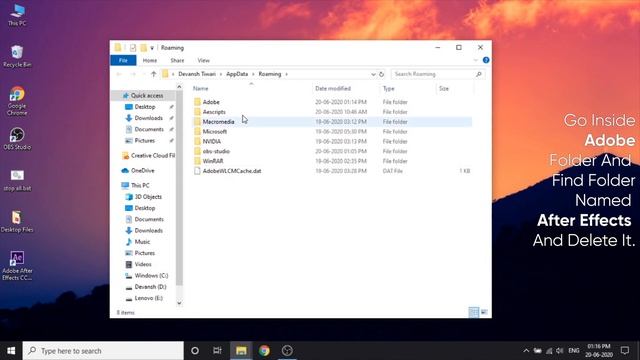The width and height of the screenshot is (640, 360).
Task: Open the taskbar clock and date
Action: (x=599, y=351)
